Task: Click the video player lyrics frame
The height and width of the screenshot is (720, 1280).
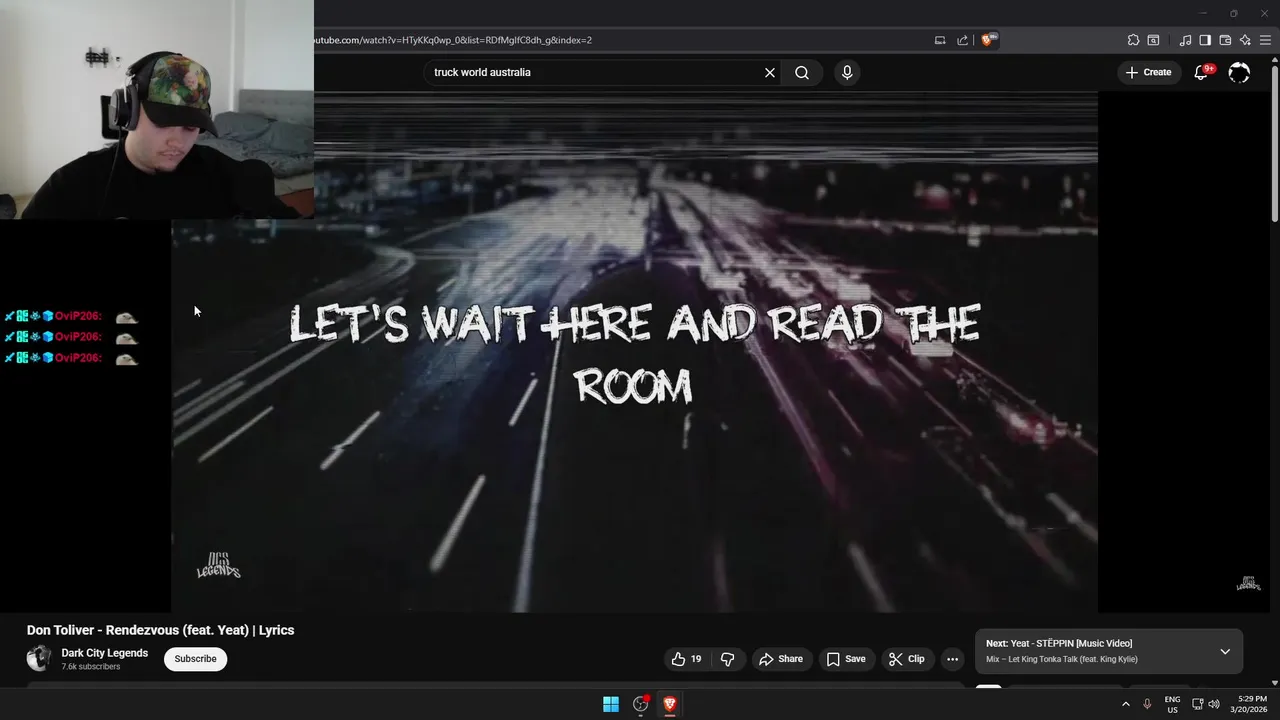Action: [x=634, y=352]
